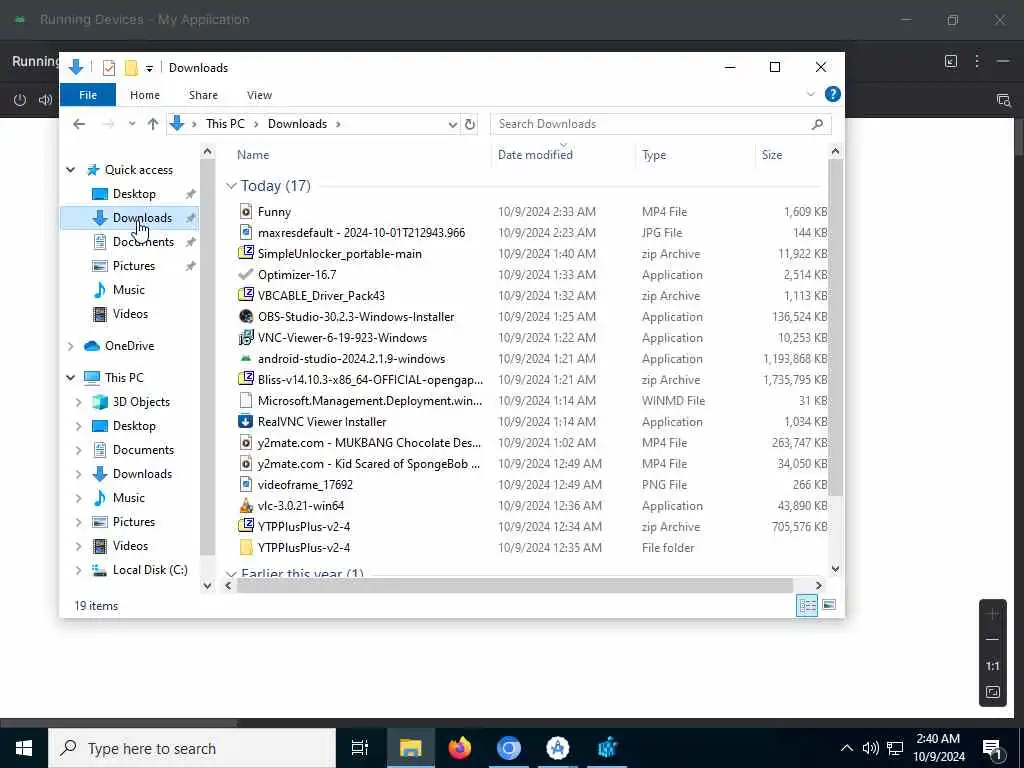Image resolution: width=1024 pixels, height=768 pixels.
Task: Expand the 3D Objects tree node
Action: point(78,402)
